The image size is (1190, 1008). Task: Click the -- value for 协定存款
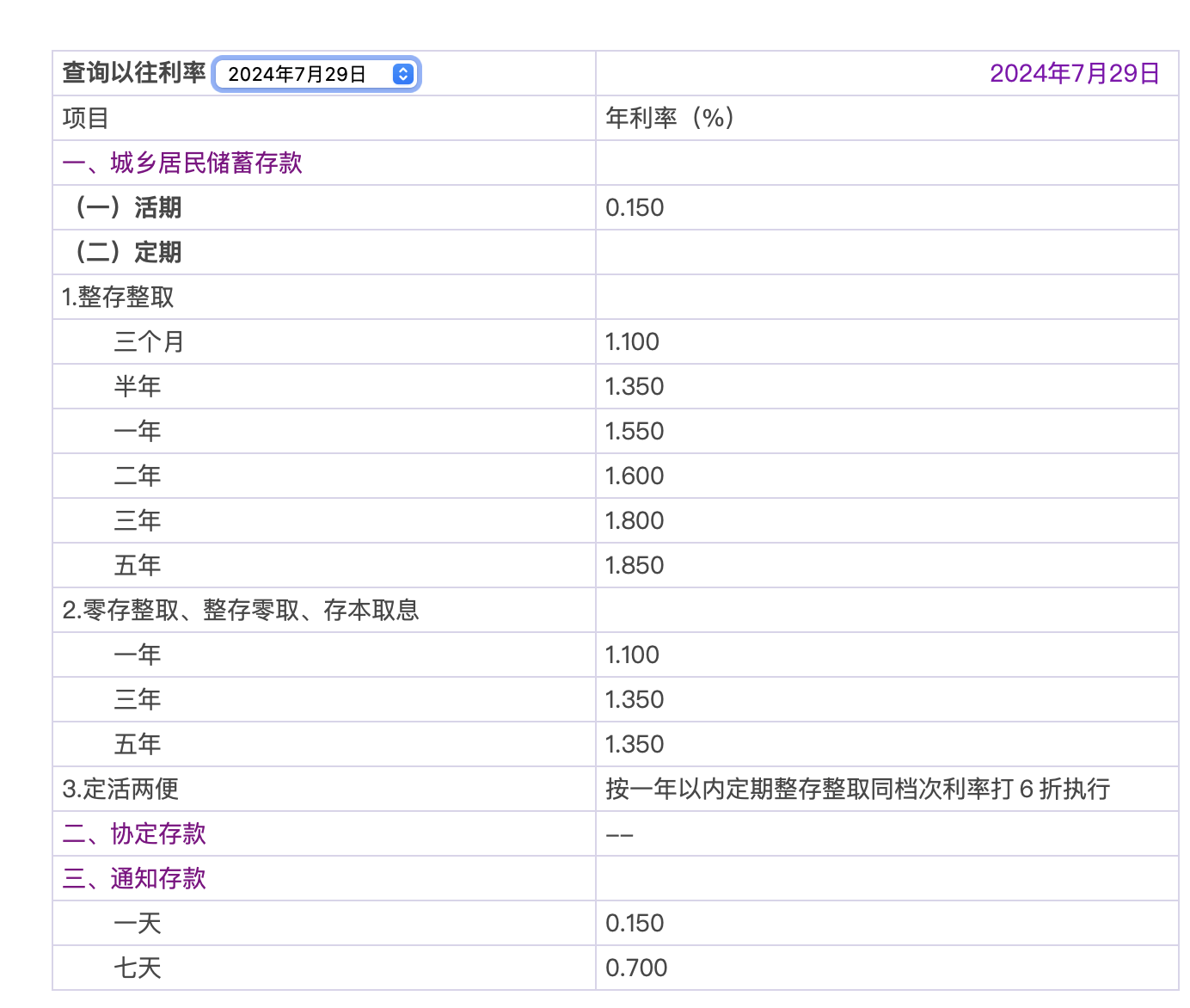(x=620, y=834)
